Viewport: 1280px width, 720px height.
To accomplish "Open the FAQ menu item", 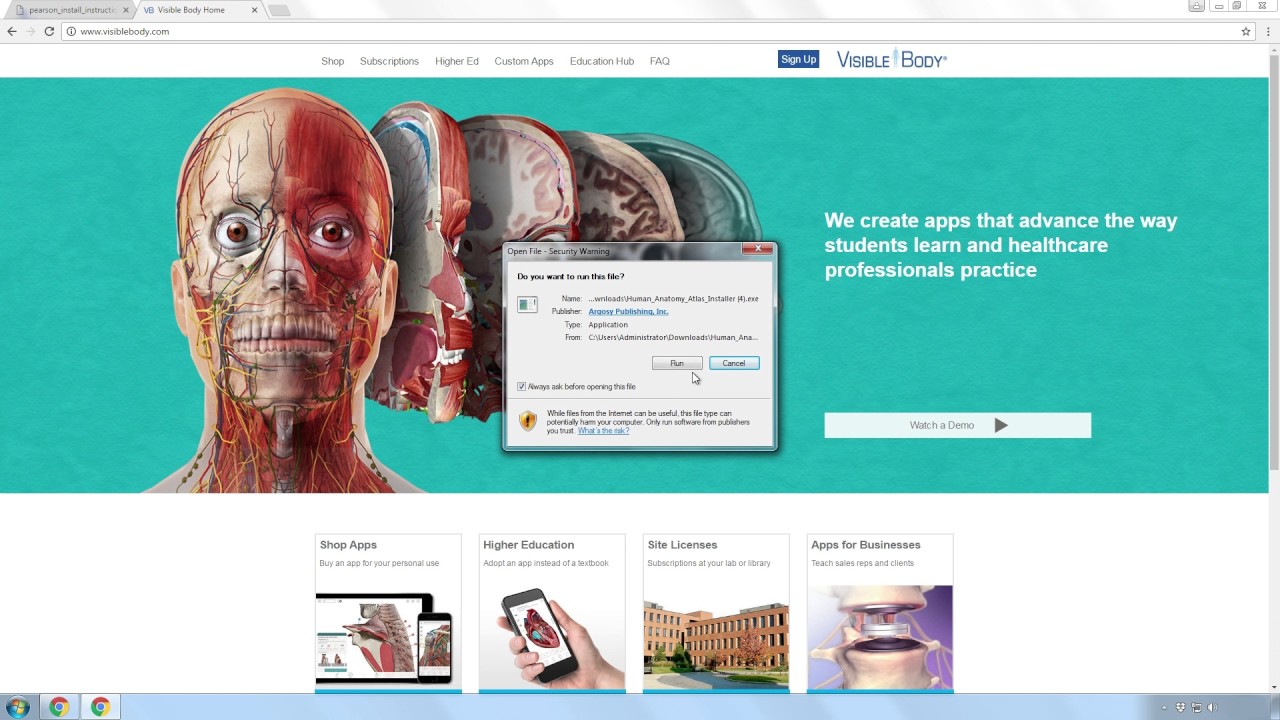I will click(659, 61).
